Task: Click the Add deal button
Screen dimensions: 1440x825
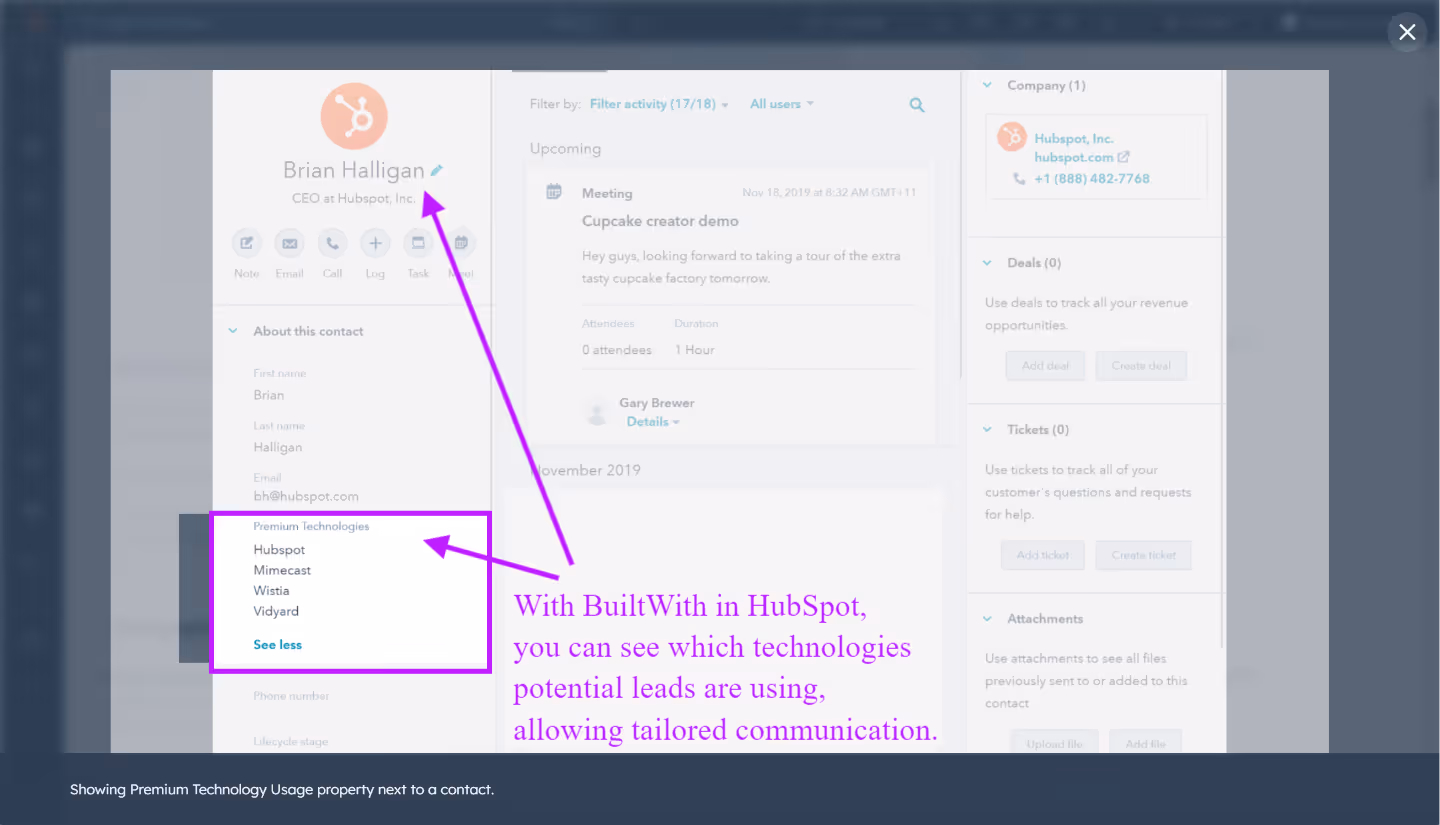Action: [1045, 365]
